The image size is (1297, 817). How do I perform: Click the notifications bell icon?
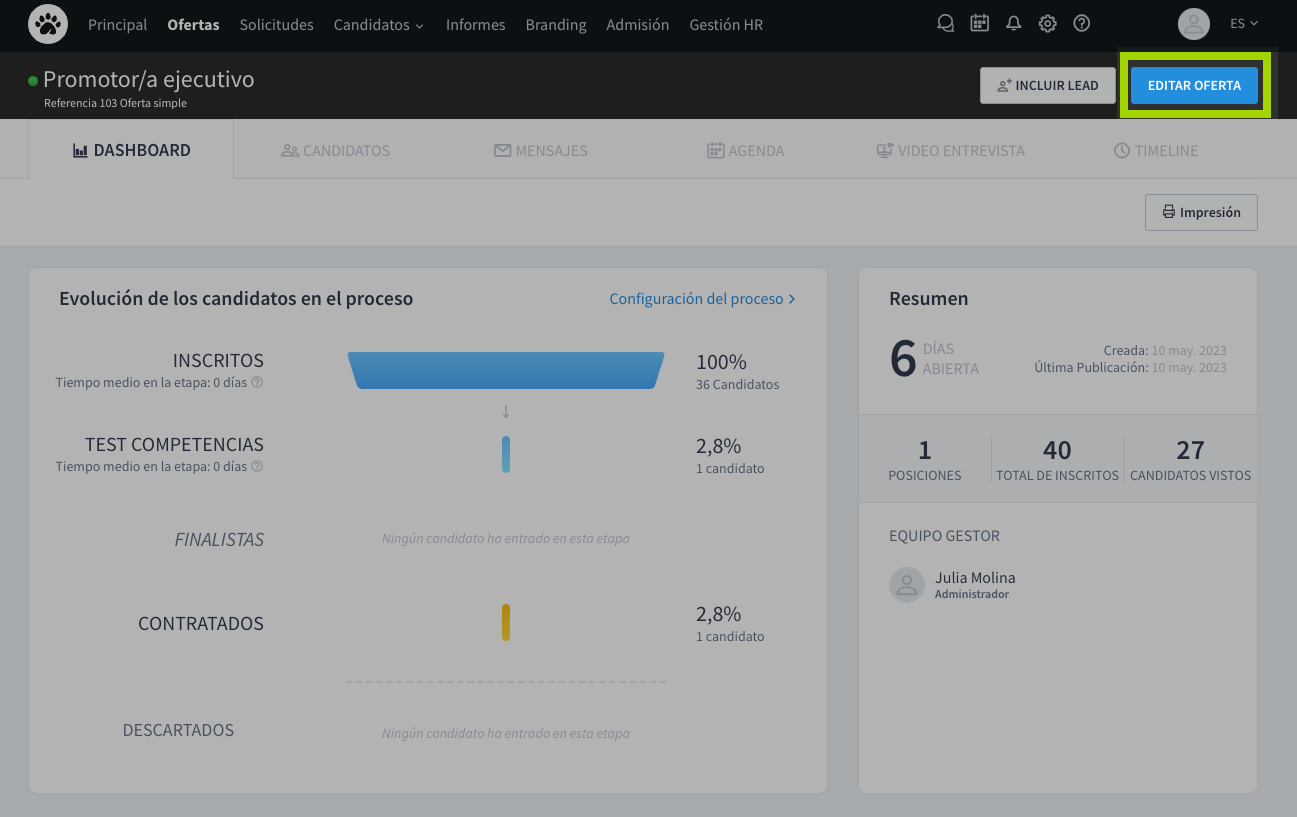tap(1013, 24)
